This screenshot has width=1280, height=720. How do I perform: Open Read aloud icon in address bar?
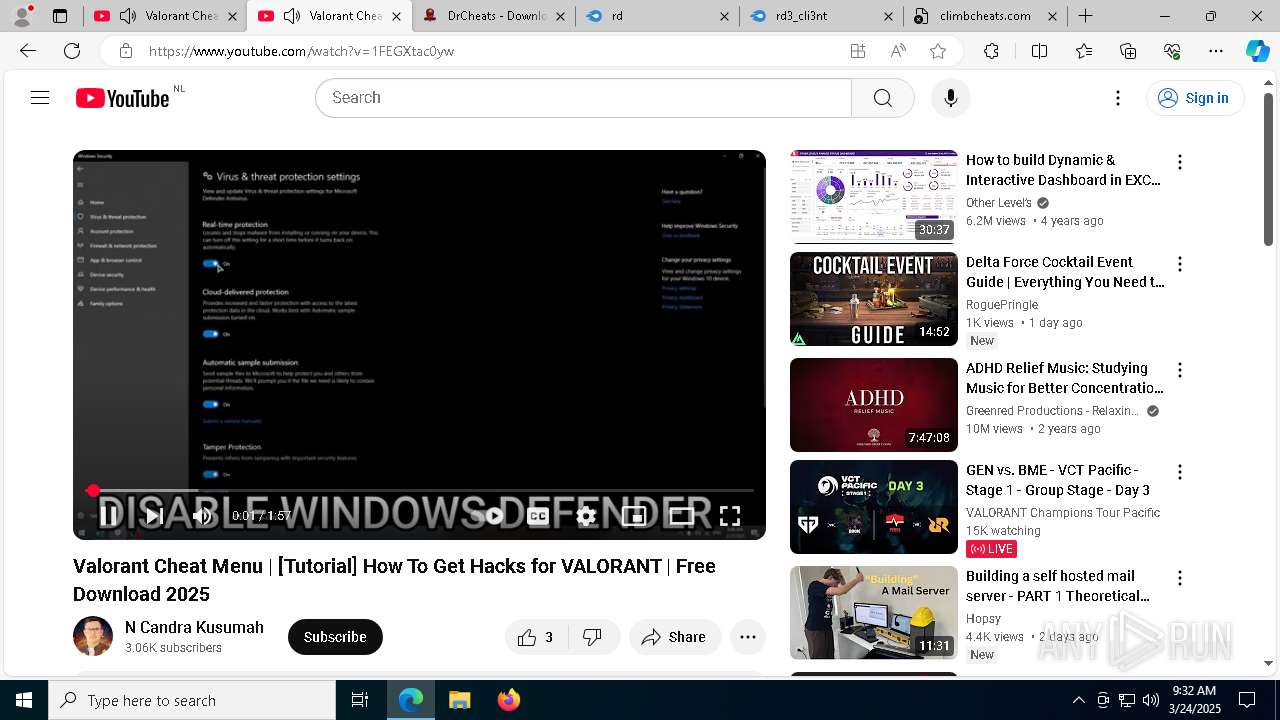(x=898, y=51)
